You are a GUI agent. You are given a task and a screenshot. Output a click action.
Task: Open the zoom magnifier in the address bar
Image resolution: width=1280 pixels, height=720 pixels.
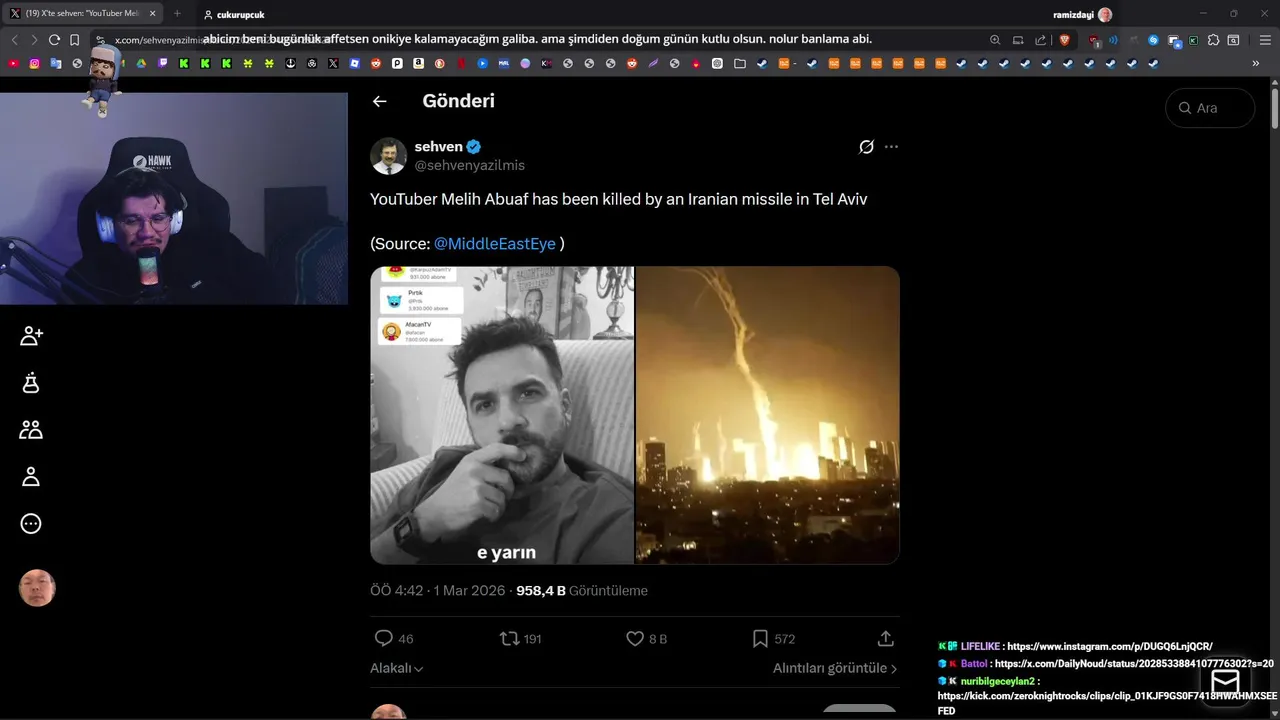click(995, 40)
